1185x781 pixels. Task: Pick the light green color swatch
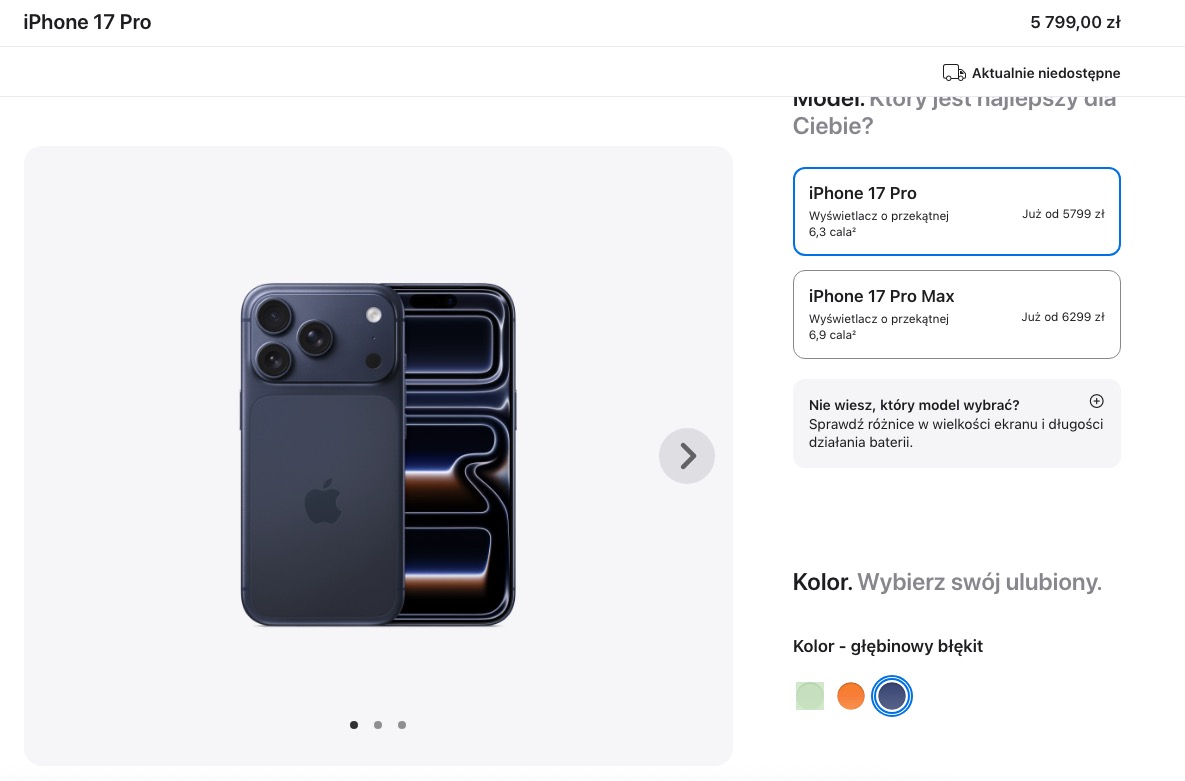click(x=809, y=696)
